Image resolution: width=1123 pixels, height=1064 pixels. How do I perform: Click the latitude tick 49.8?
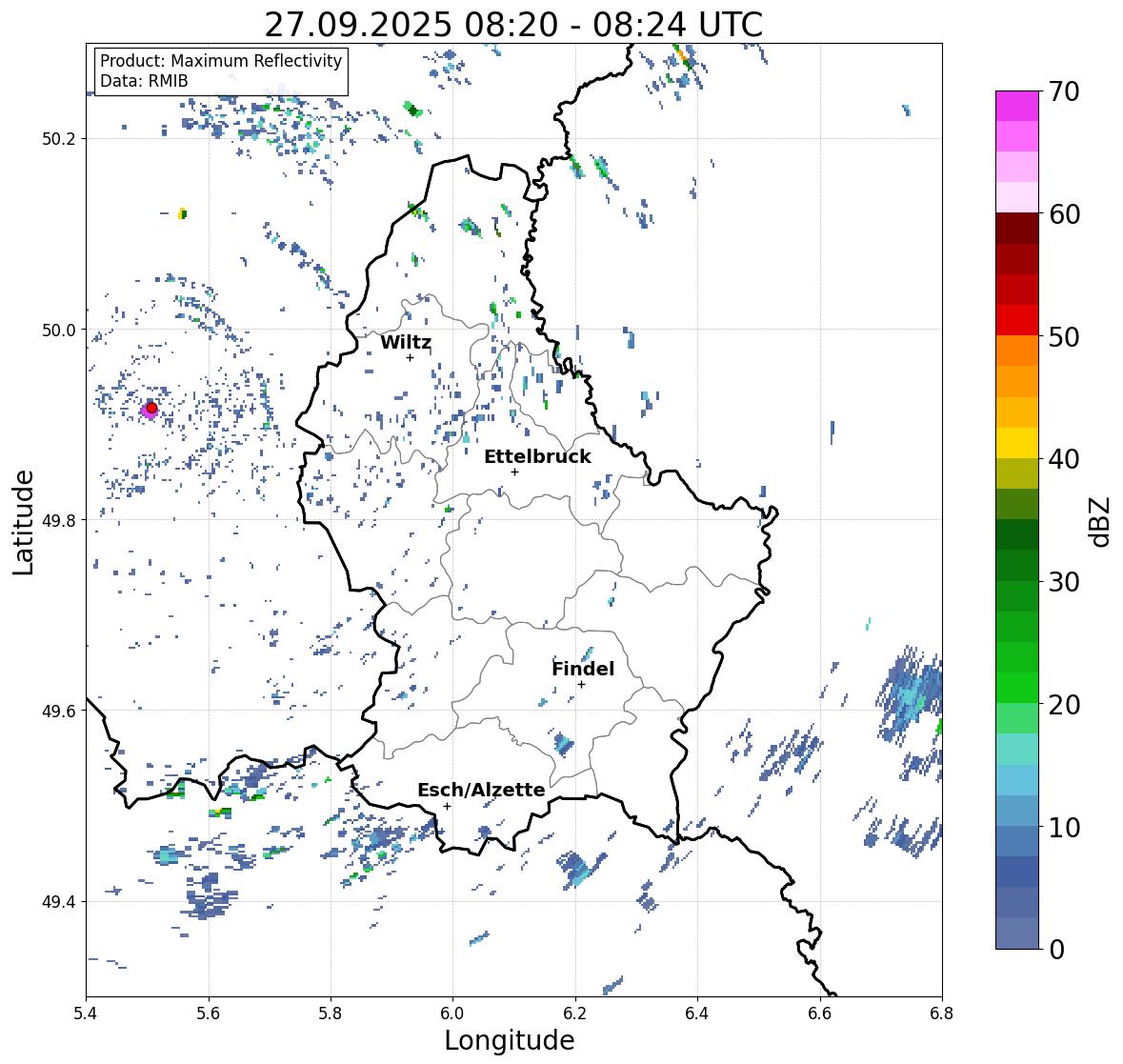59,520
